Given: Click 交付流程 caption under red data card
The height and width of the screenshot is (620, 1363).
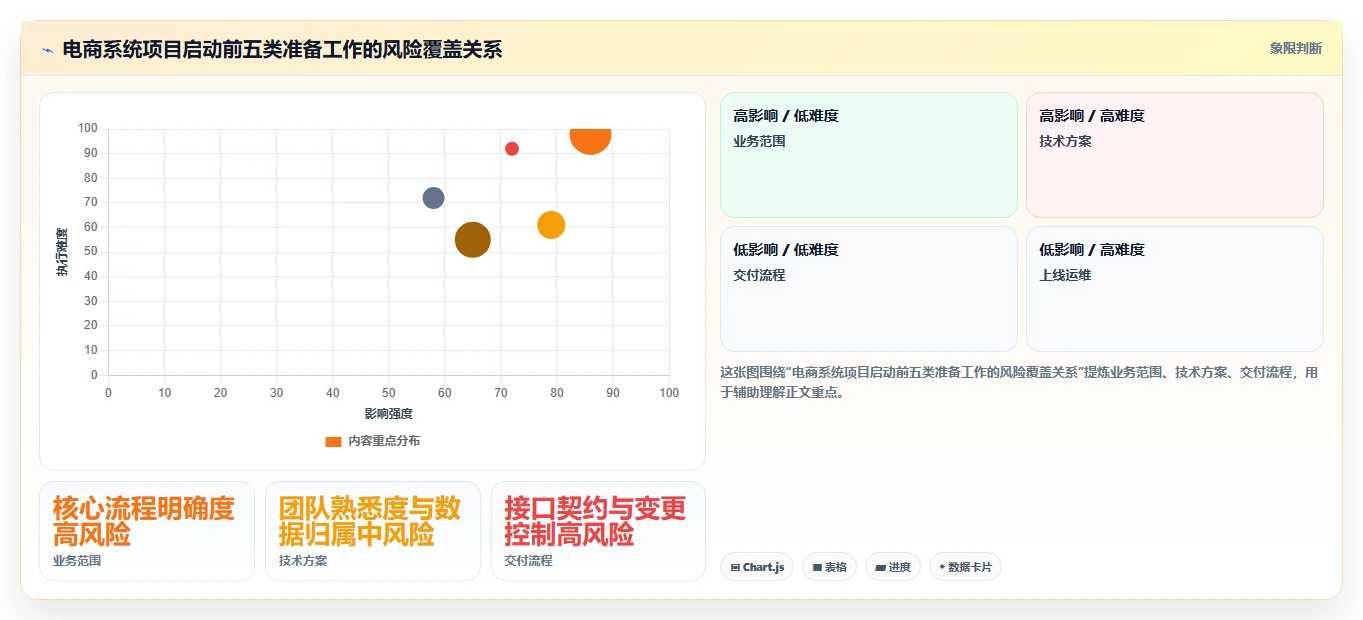Looking at the screenshot, I should [528, 561].
